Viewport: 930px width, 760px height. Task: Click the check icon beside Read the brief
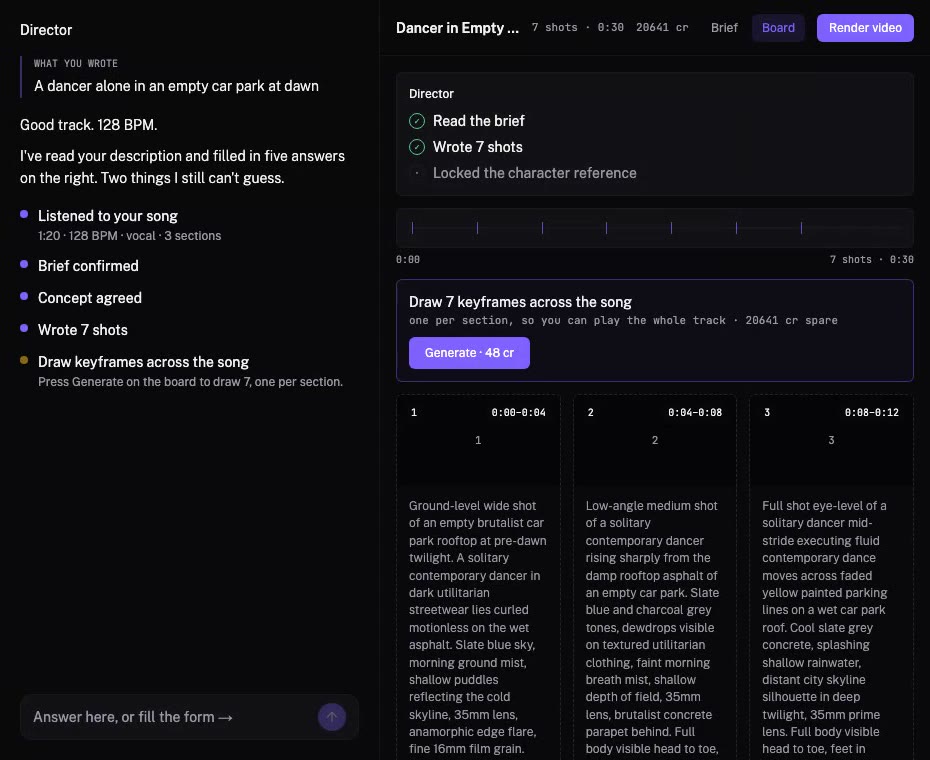417,121
